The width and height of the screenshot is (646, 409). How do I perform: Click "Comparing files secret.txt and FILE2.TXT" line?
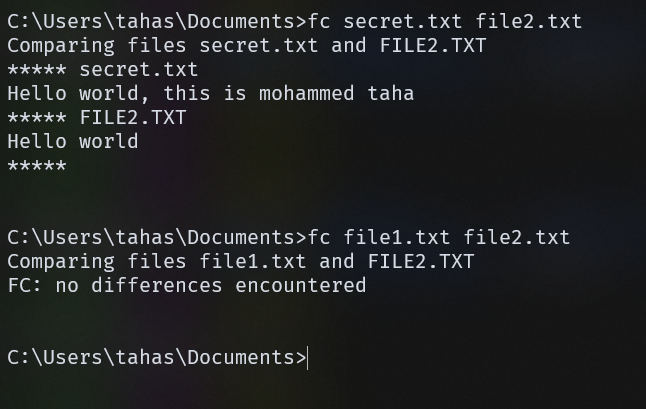click(x=241, y=45)
